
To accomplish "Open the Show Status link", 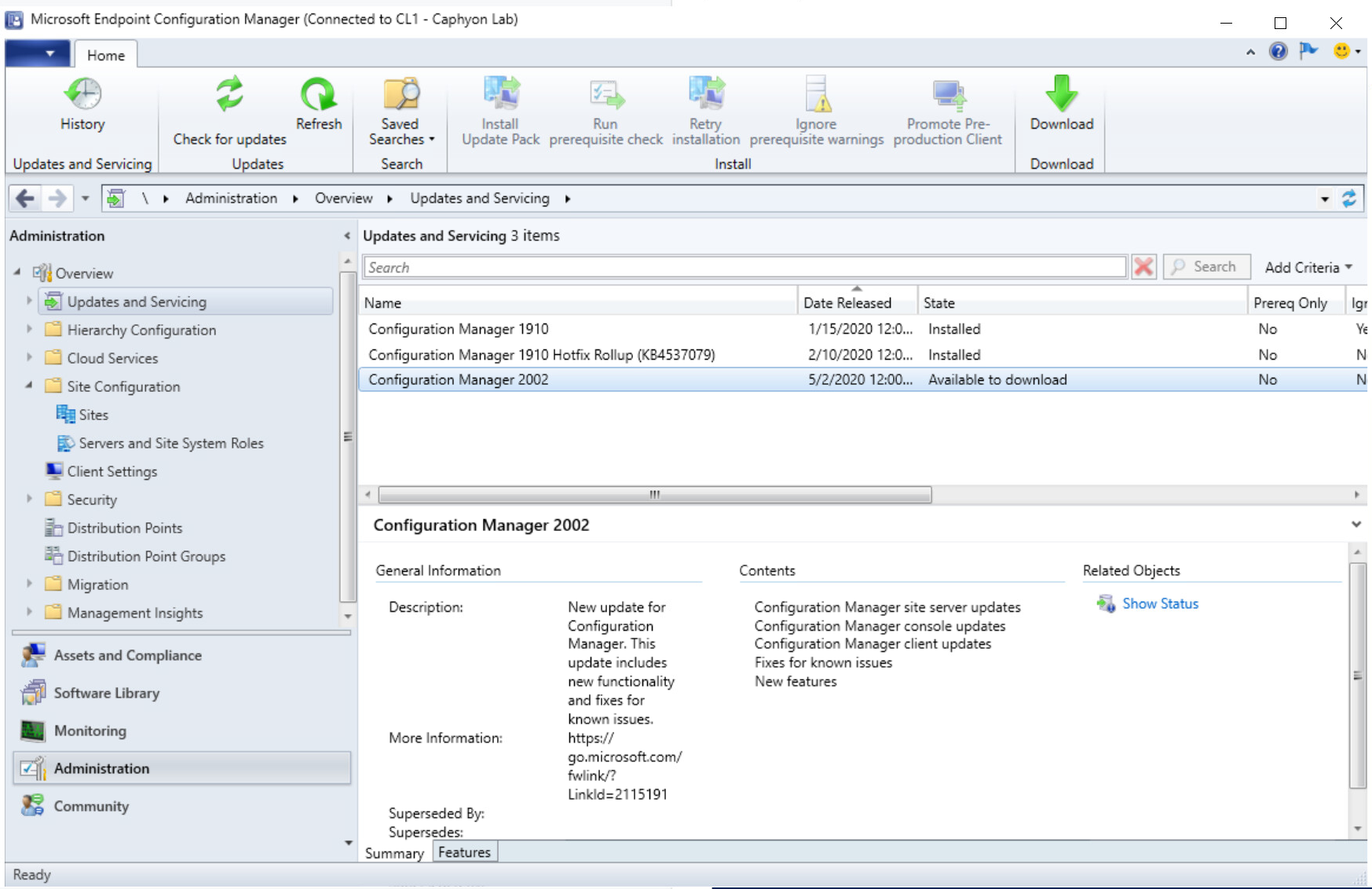I will [1160, 603].
